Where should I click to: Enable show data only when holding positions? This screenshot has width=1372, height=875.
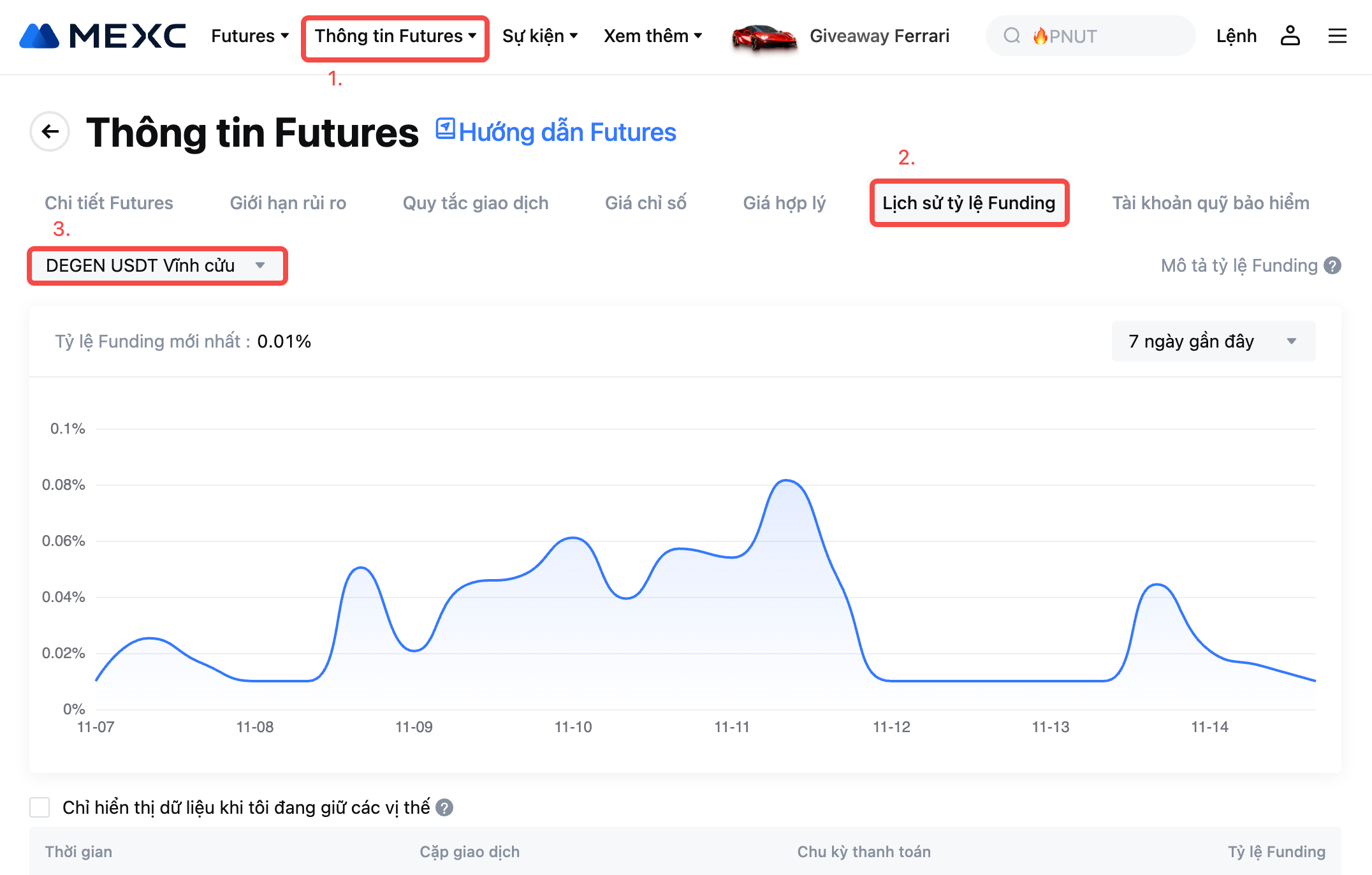coord(40,807)
